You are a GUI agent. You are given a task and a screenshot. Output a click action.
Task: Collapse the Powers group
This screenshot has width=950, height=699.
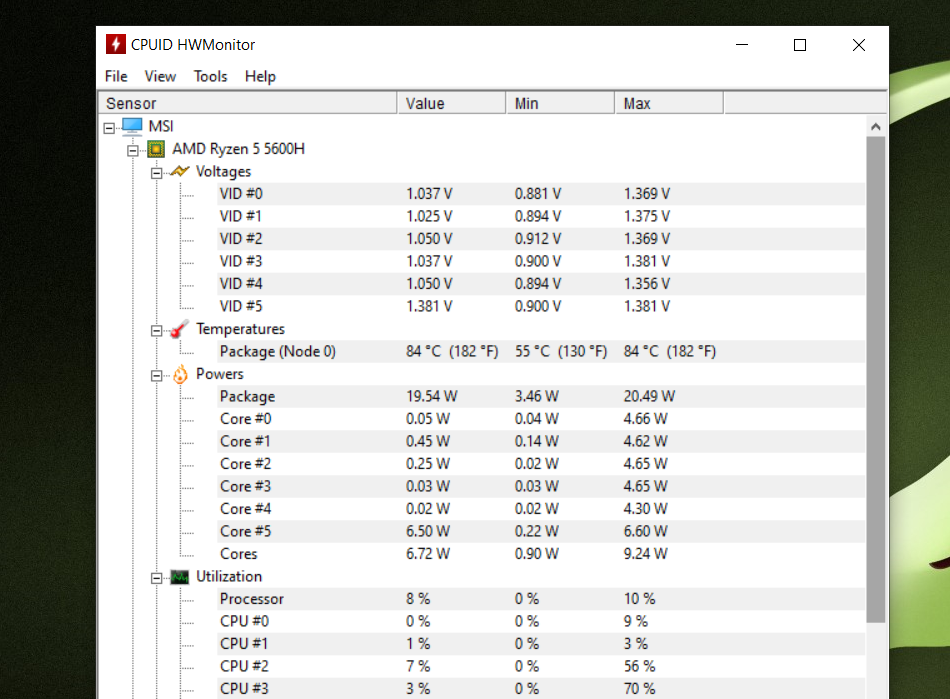click(x=156, y=376)
